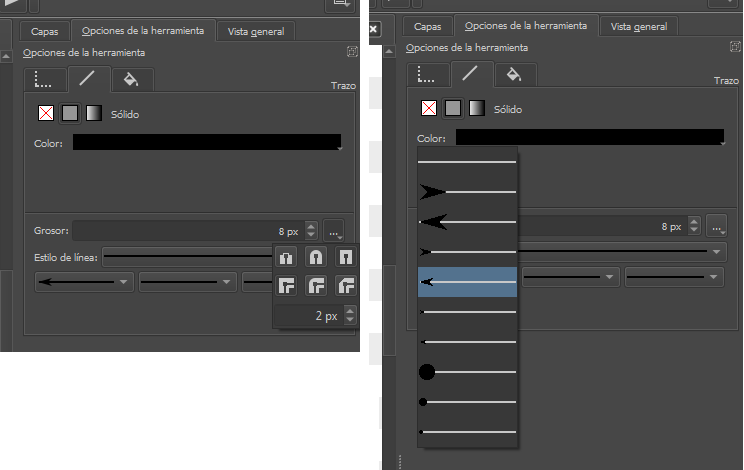The width and height of the screenshot is (744, 470).
Task: Switch to Vista general tab in cap-popup panel
Action: coord(256,31)
